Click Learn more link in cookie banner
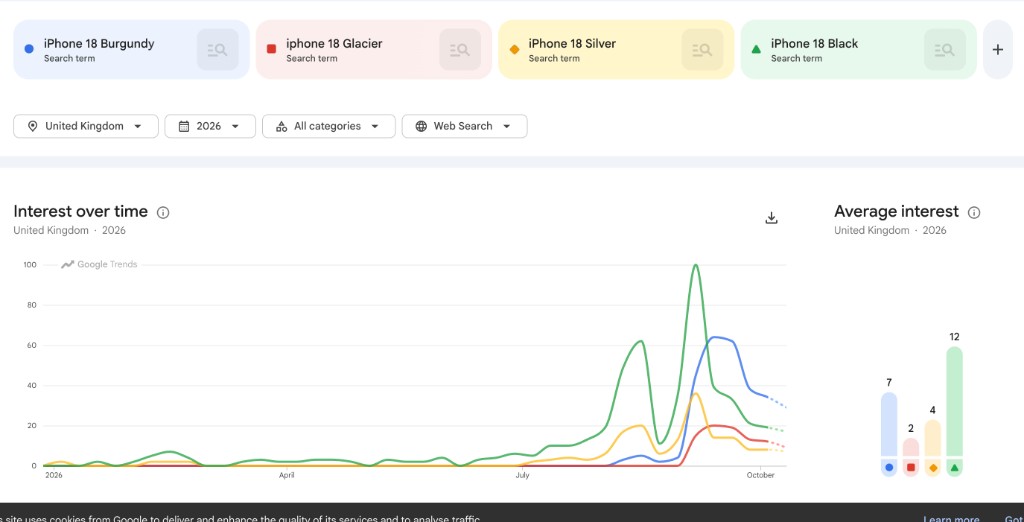 coord(951,519)
